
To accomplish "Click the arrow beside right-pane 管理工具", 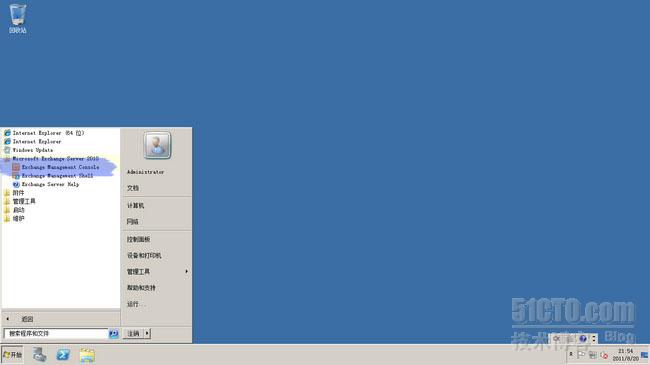I will [187, 271].
